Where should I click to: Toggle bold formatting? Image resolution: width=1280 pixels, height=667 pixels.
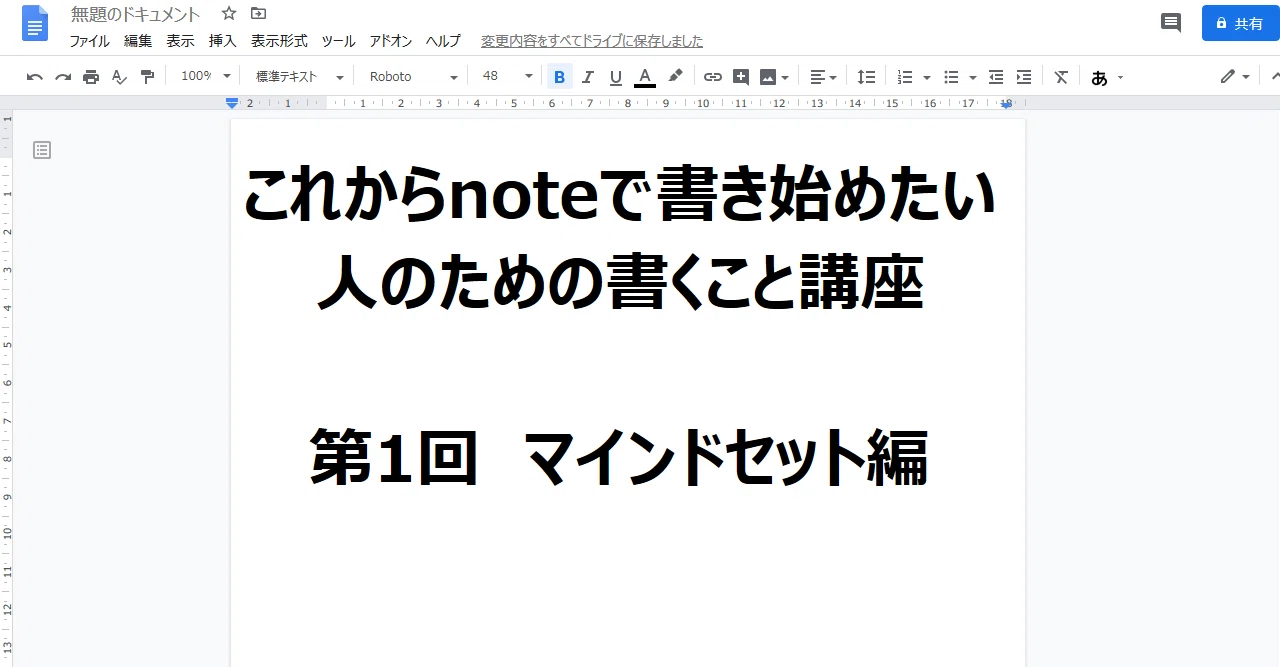point(559,77)
